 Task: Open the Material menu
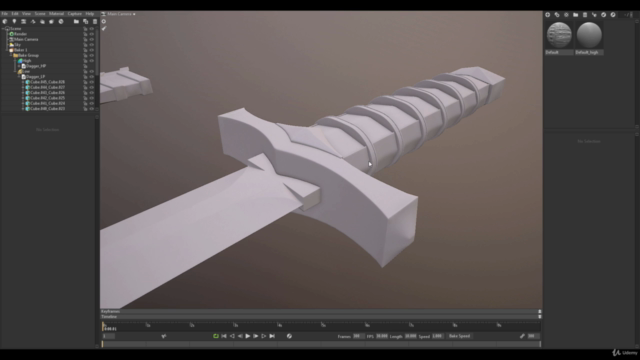(x=56, y=14)
